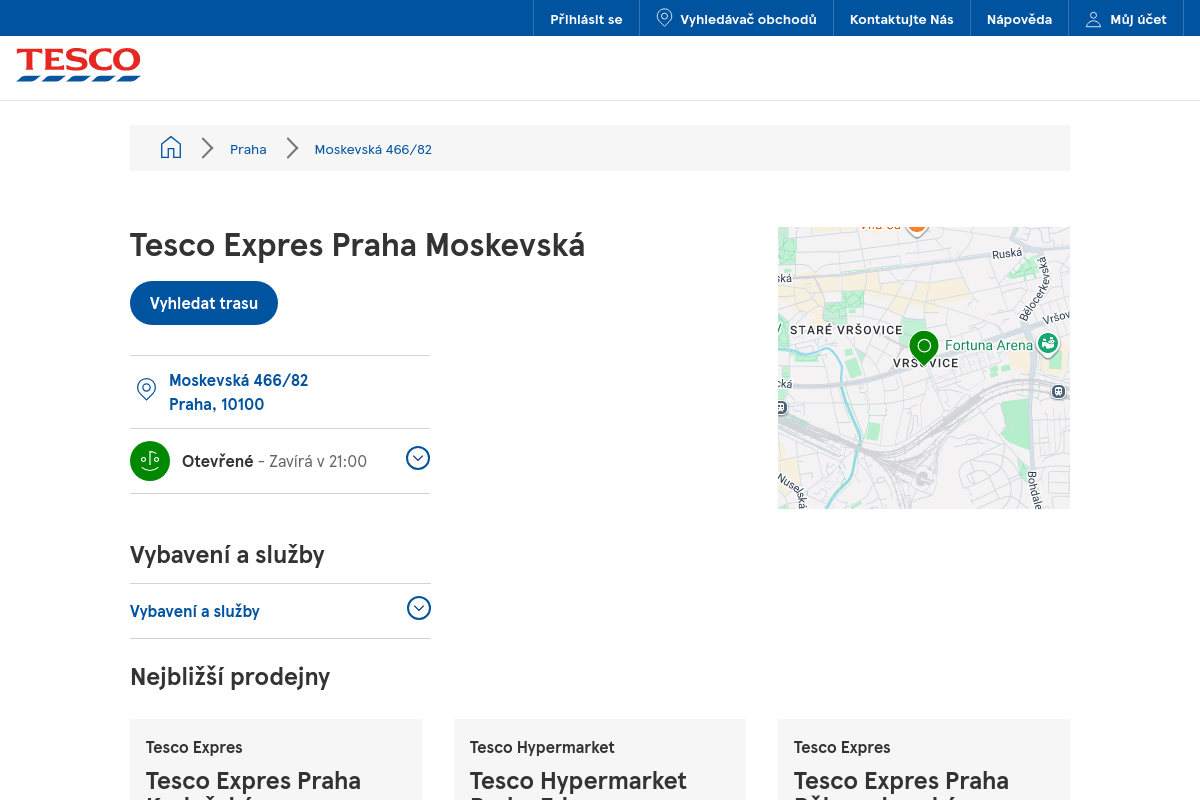Go to Praha breadcrumb link
1200x800 pixels.
click(248, 149)
